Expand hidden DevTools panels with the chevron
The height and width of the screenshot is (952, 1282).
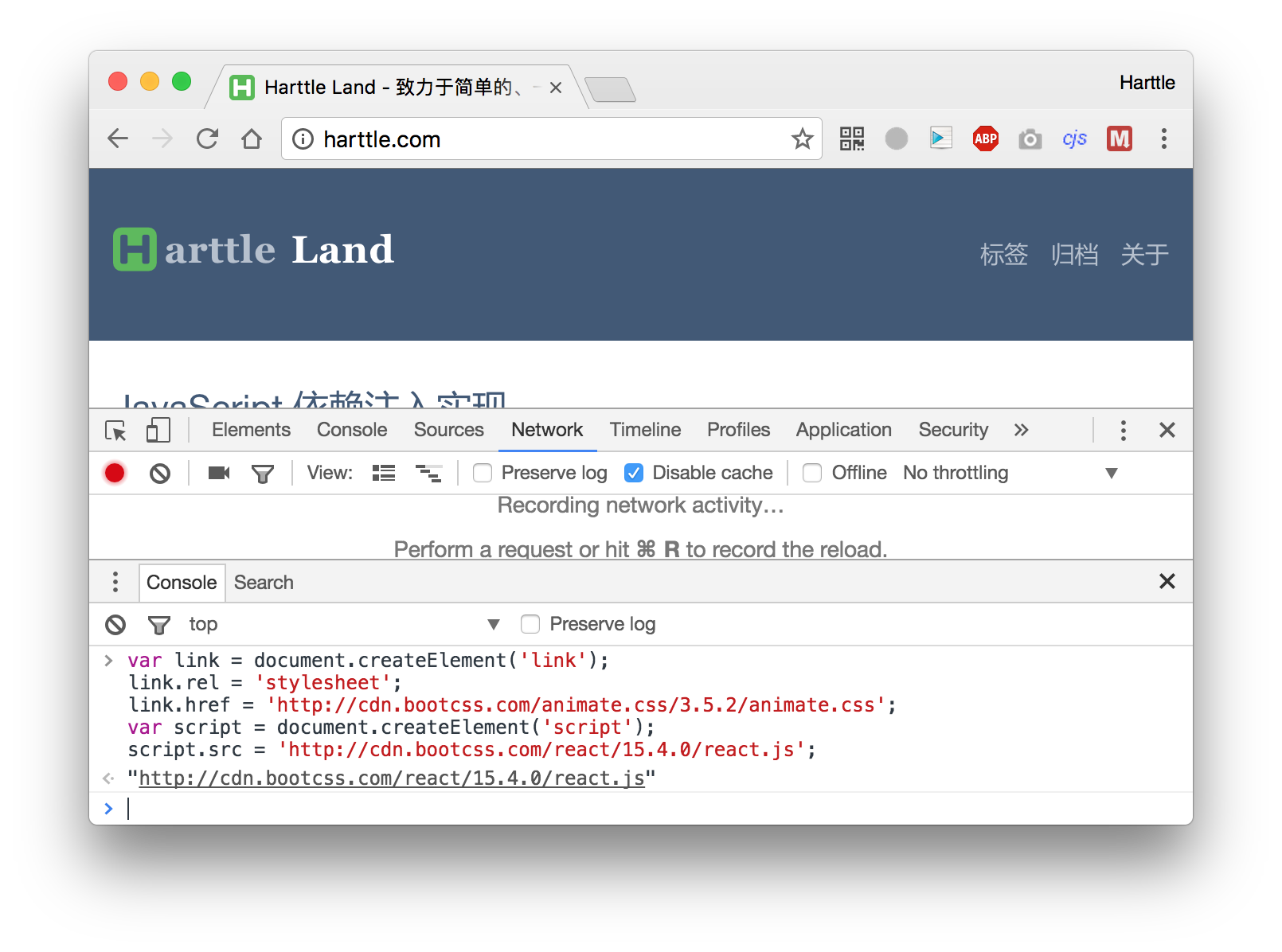1022,430
